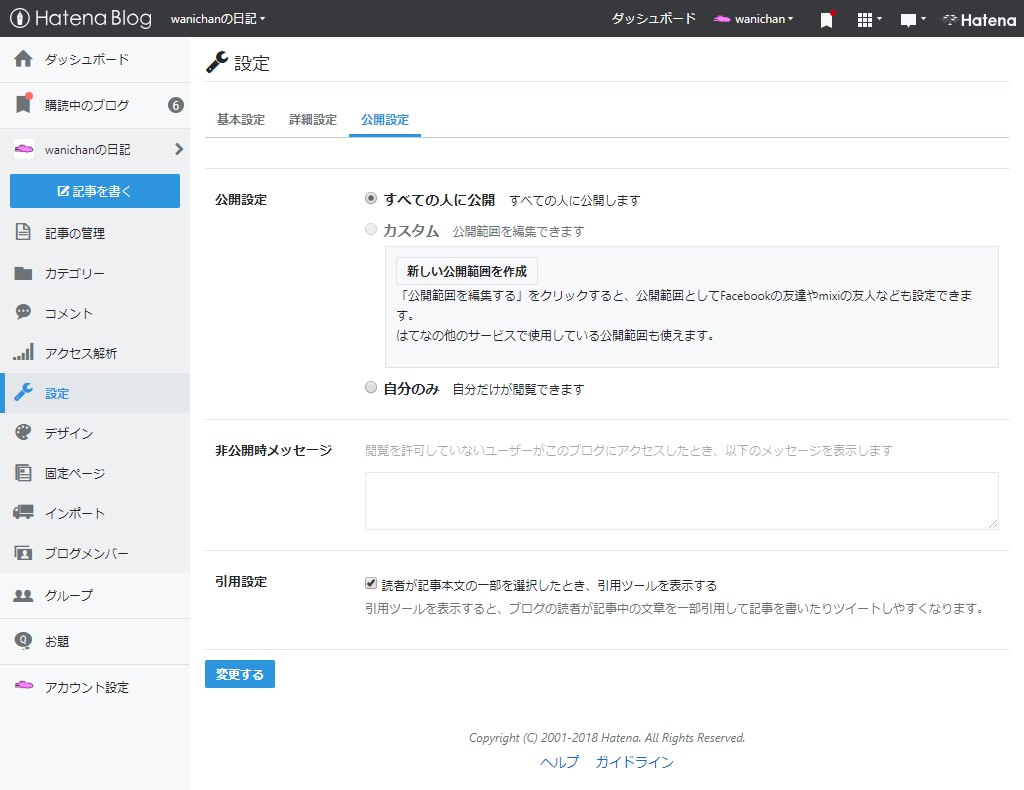Viewport: 1024px width, 790px height.
Task: Click the 新しい公開範囲を作成 button
Action: [467, 271]
